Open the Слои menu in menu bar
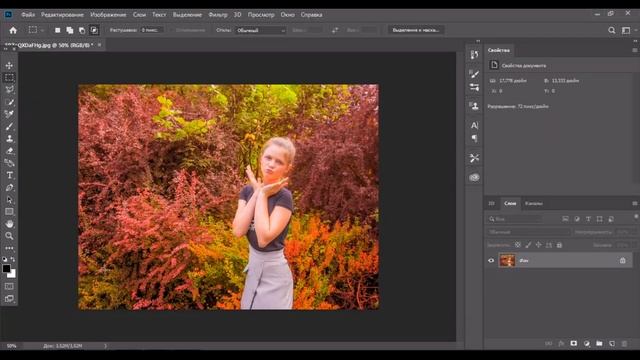Image resolution: width=640 pixels, height=360 pixels. (x=139, y=15)
